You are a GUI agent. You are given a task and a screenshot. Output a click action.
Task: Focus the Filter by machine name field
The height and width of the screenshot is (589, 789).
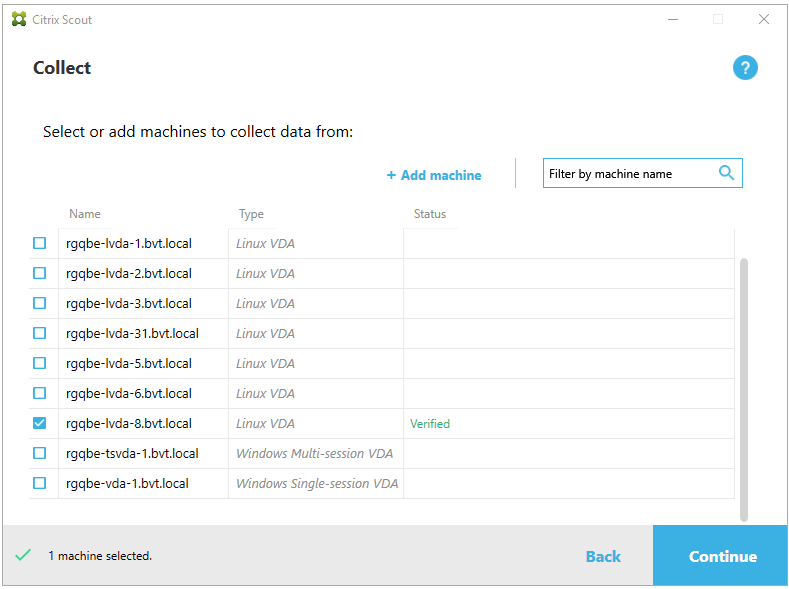630,174
